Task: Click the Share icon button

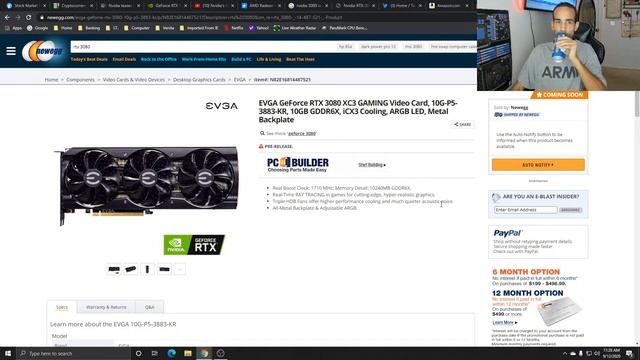Action: point(463,124)
